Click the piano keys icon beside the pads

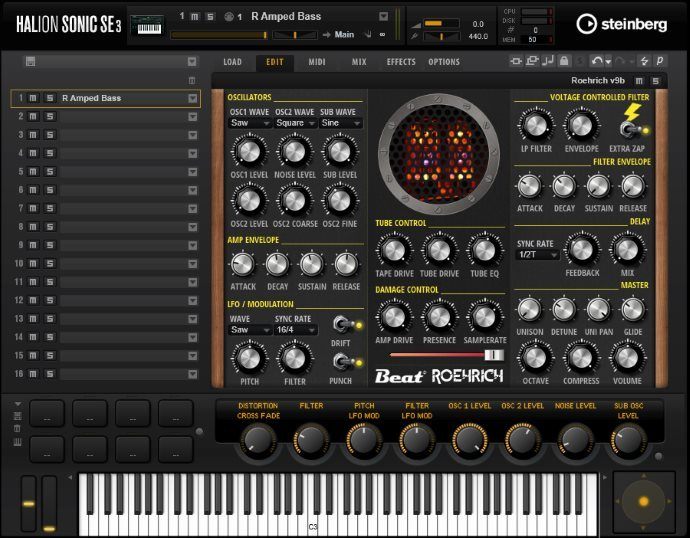point(18,442)
